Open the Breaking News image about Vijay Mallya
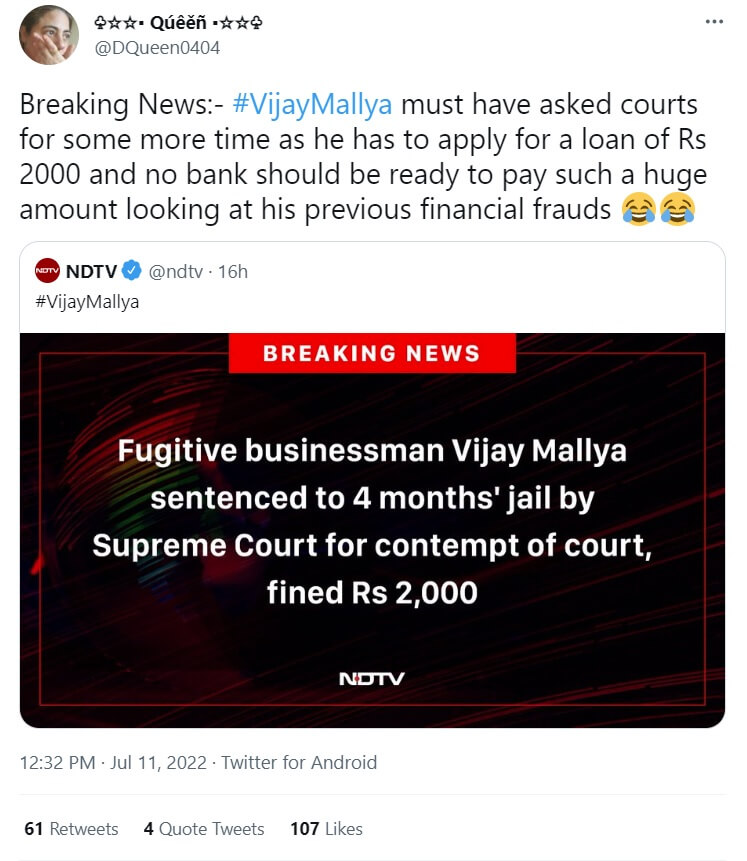Viewport: 747px width, 861px height. 372,530
